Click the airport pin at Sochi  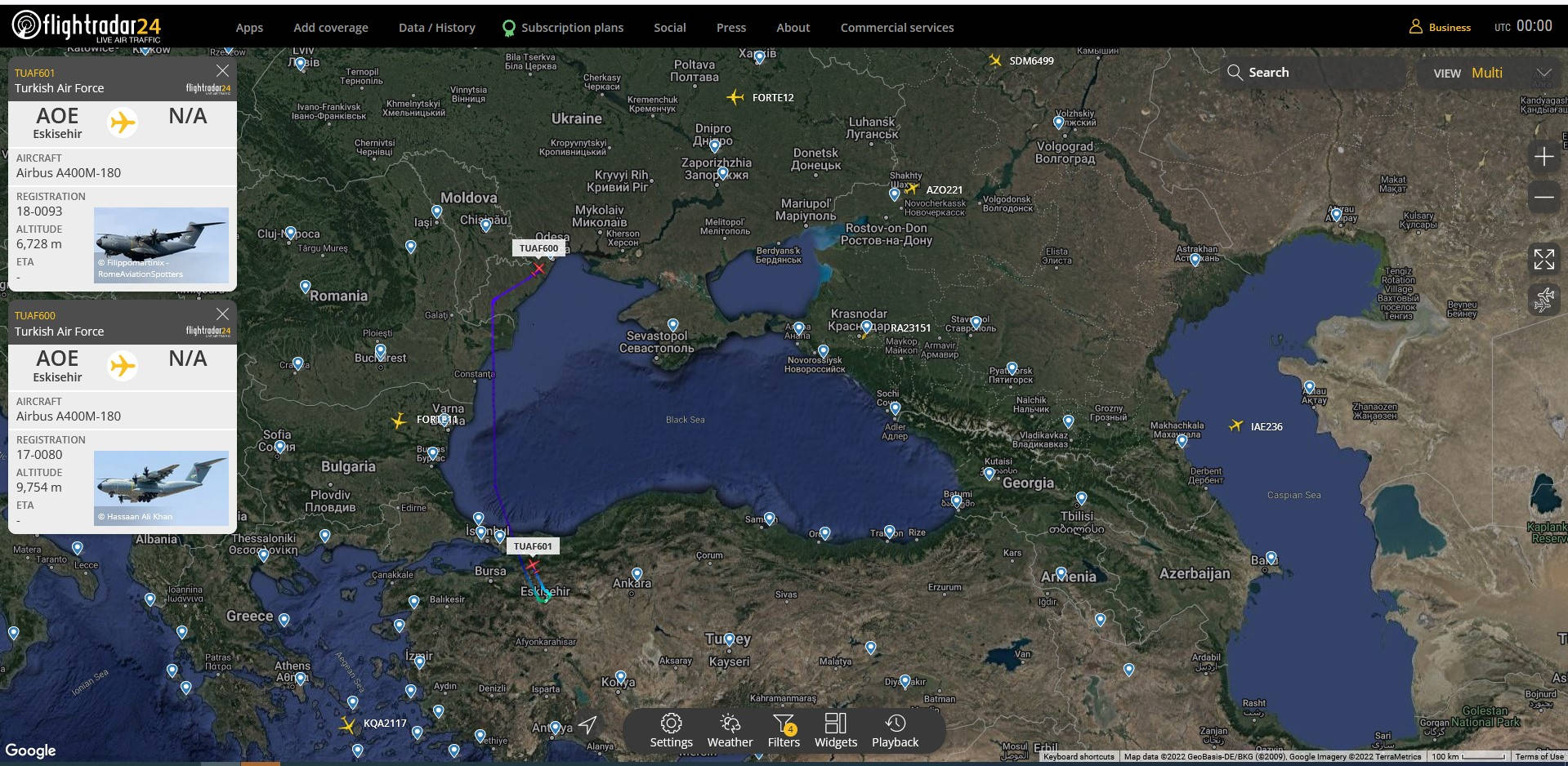click(895, 408)
